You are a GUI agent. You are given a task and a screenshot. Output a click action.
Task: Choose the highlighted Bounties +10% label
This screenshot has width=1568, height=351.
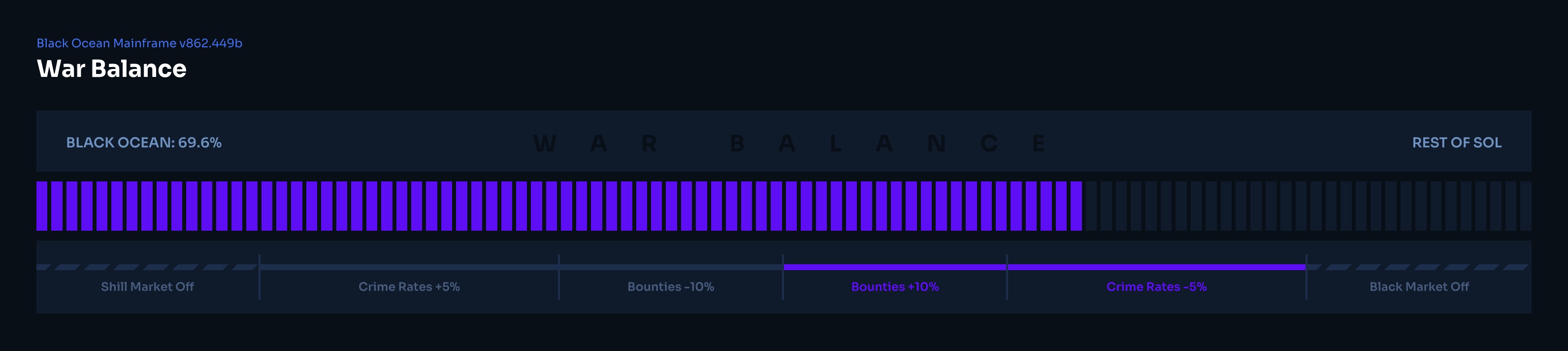895,286
